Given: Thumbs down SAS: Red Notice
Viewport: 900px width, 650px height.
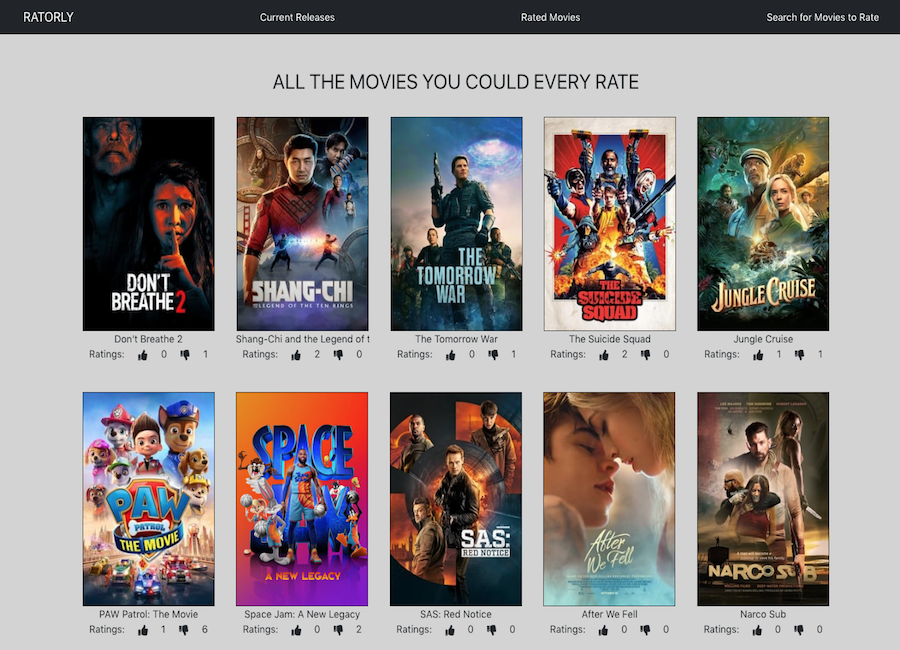Looking at the screenshot, I should coord(492,630).
